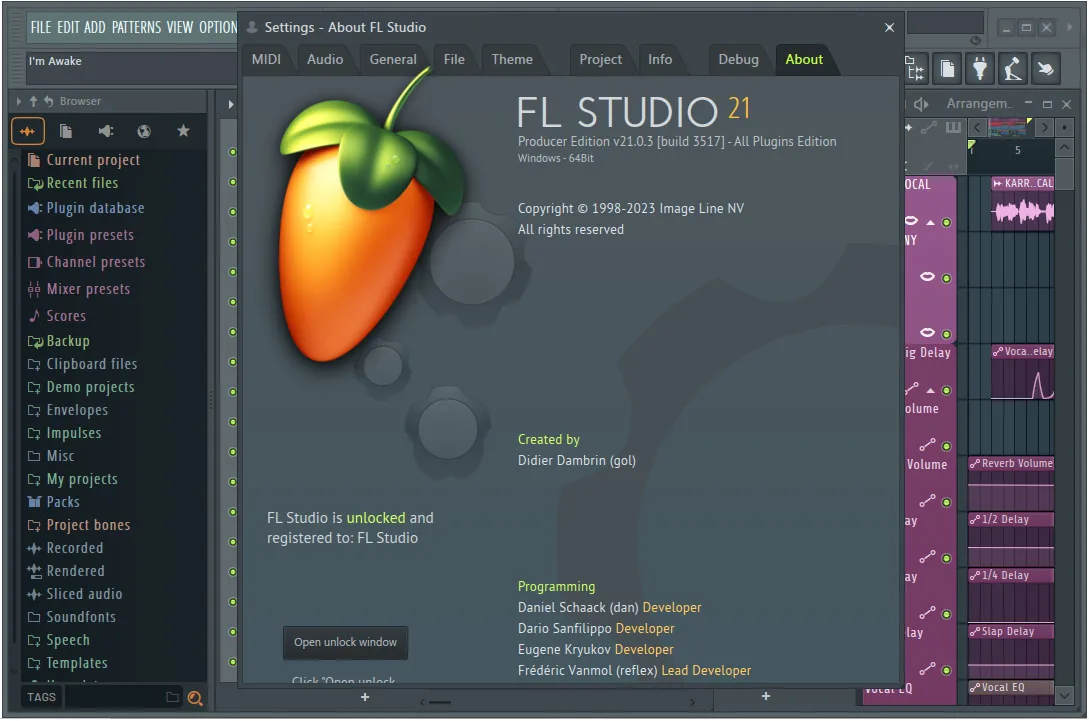The image size is (1089, 721).
Task: Click the magnifier search icon near TAGS
Action: [195, 699]
